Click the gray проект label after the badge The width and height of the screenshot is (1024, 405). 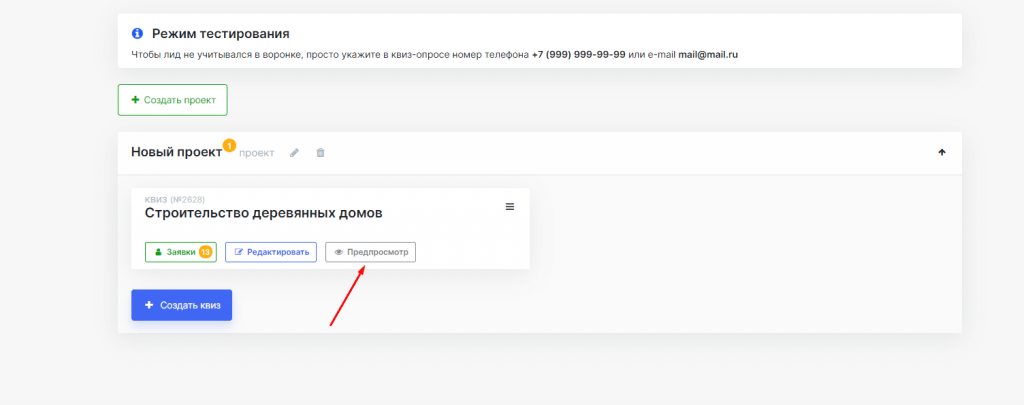pos(256,153)
